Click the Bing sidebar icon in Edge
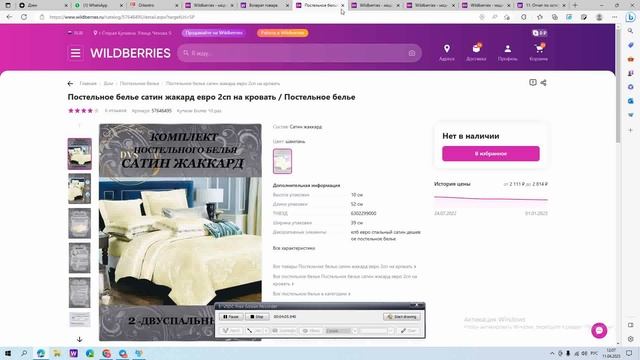 click(631, 17)
